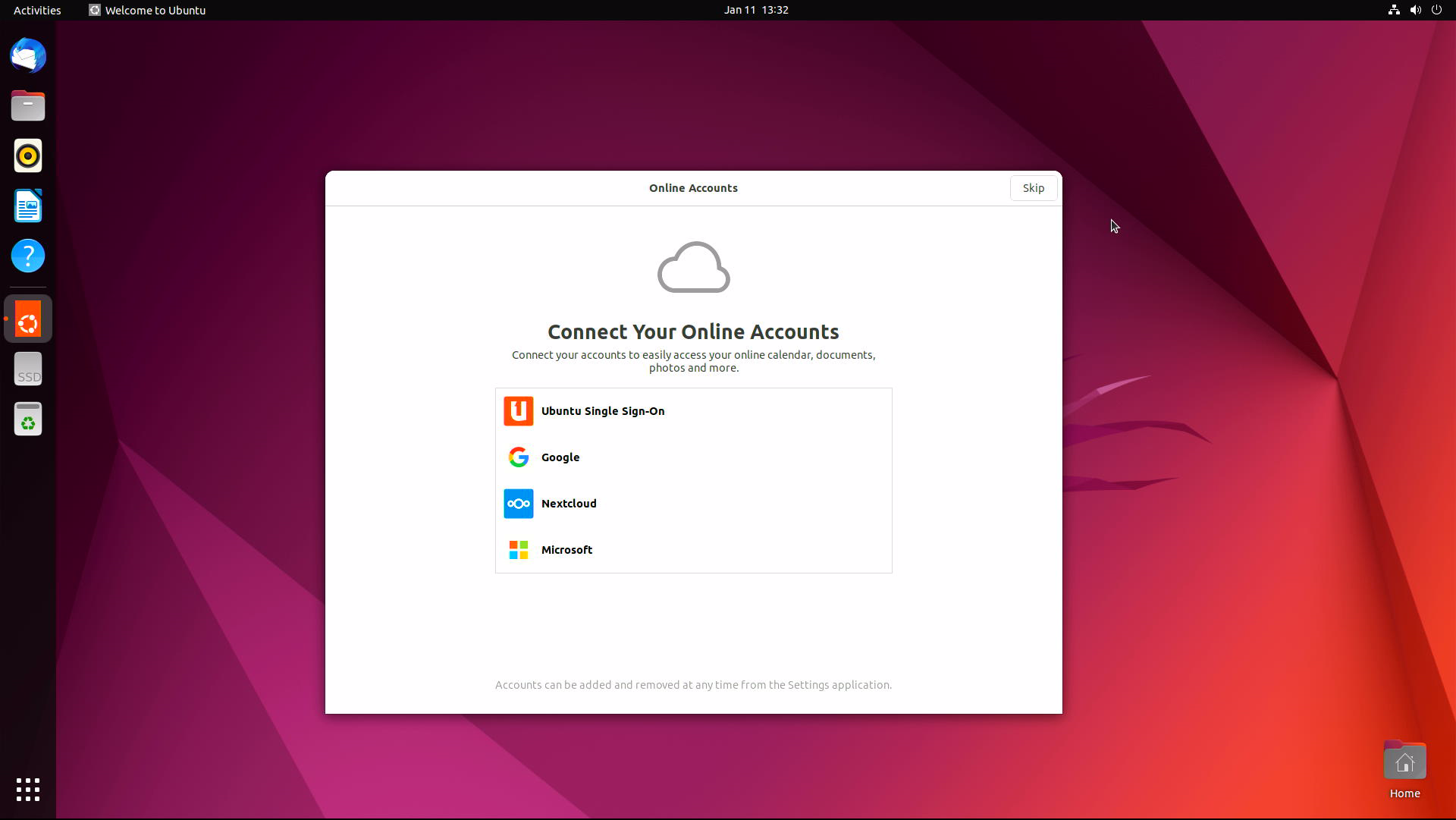Click the Online Accounts header title
Screen dimensions: 1456x820
coord(693,188)
